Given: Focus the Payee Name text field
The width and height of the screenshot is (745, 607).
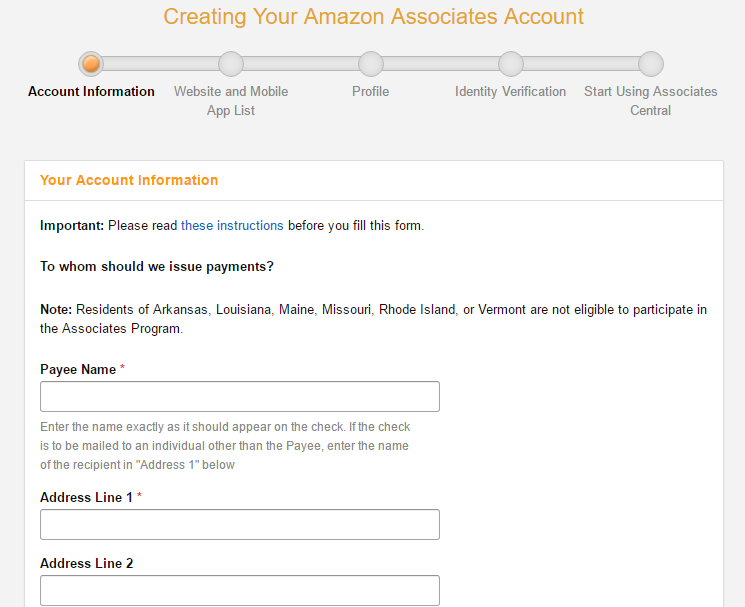Looking at the screenshot, I should coord(240,397).
